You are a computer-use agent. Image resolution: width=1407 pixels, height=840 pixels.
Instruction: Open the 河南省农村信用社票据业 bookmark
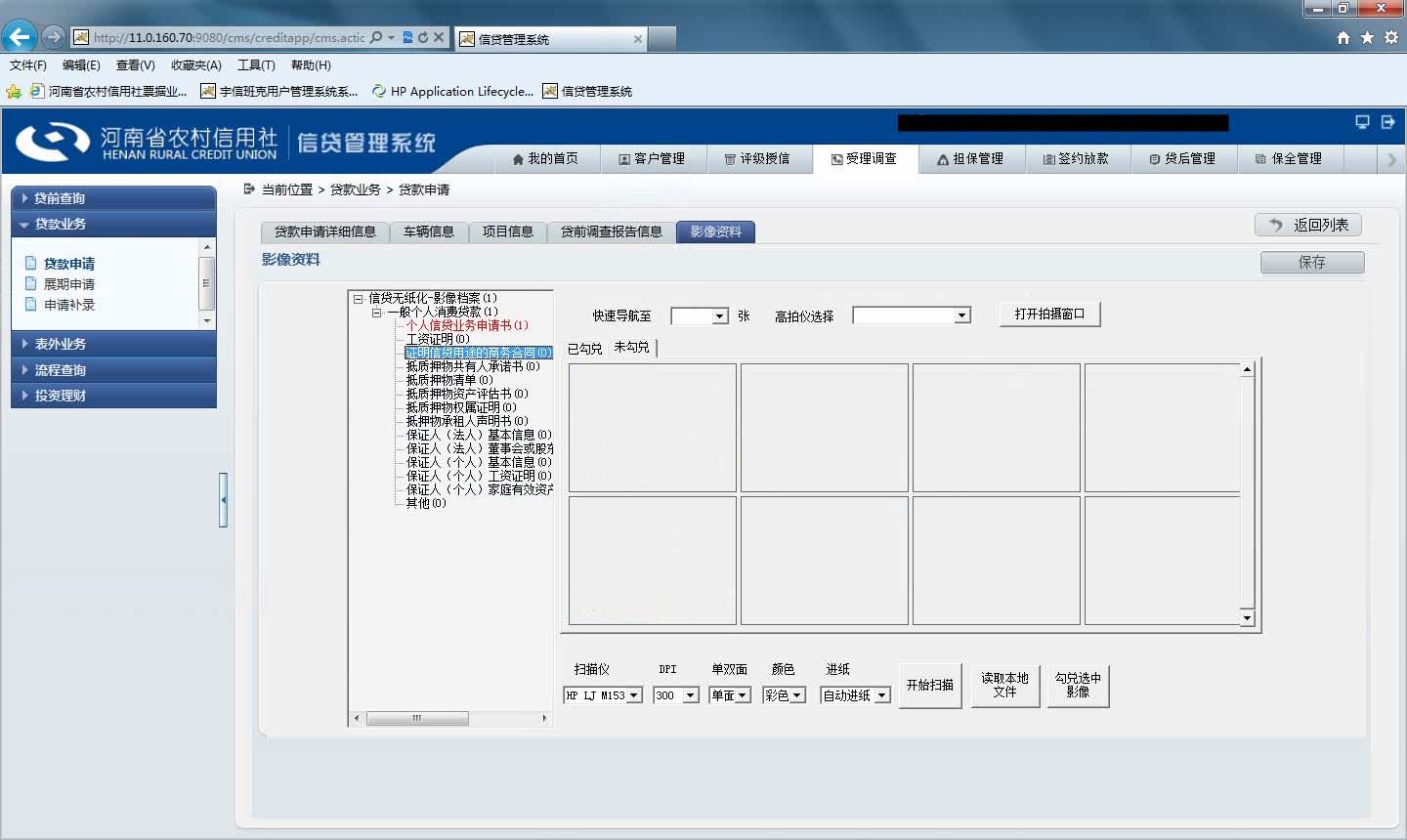[x=108, y=91]
